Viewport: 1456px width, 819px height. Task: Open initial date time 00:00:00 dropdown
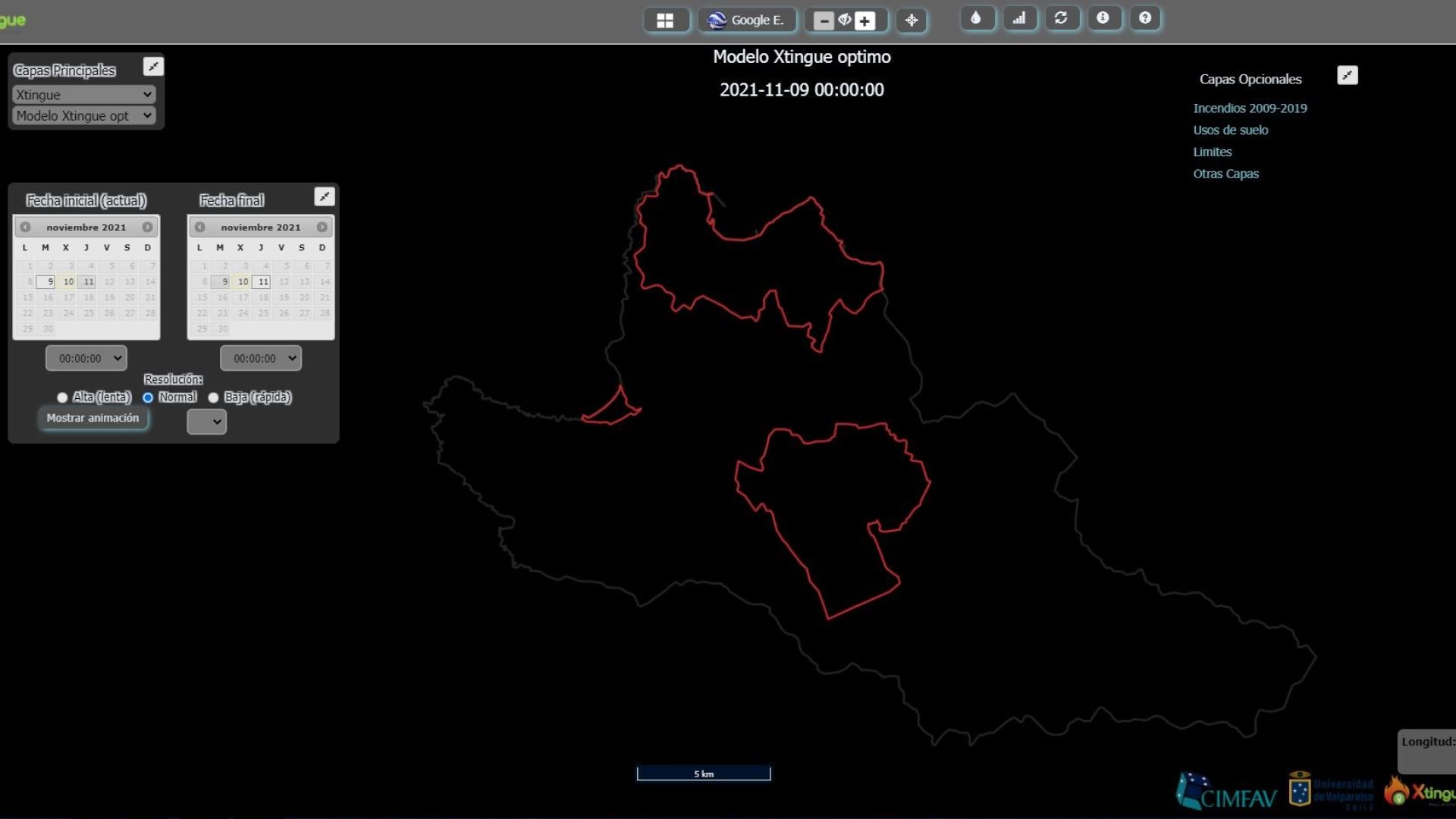86,358
